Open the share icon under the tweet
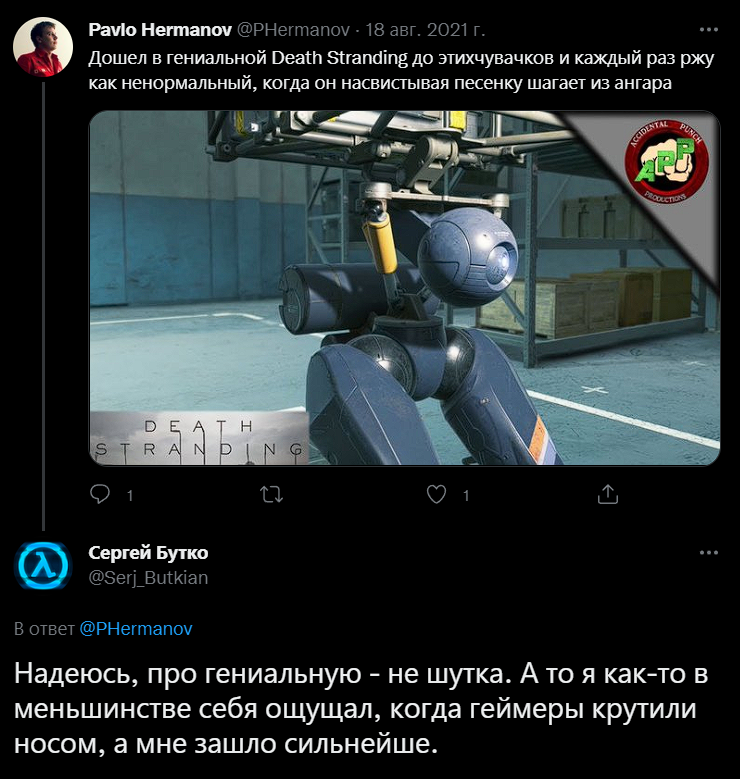This screenshot has width=740, height=779. coord(607,494)
